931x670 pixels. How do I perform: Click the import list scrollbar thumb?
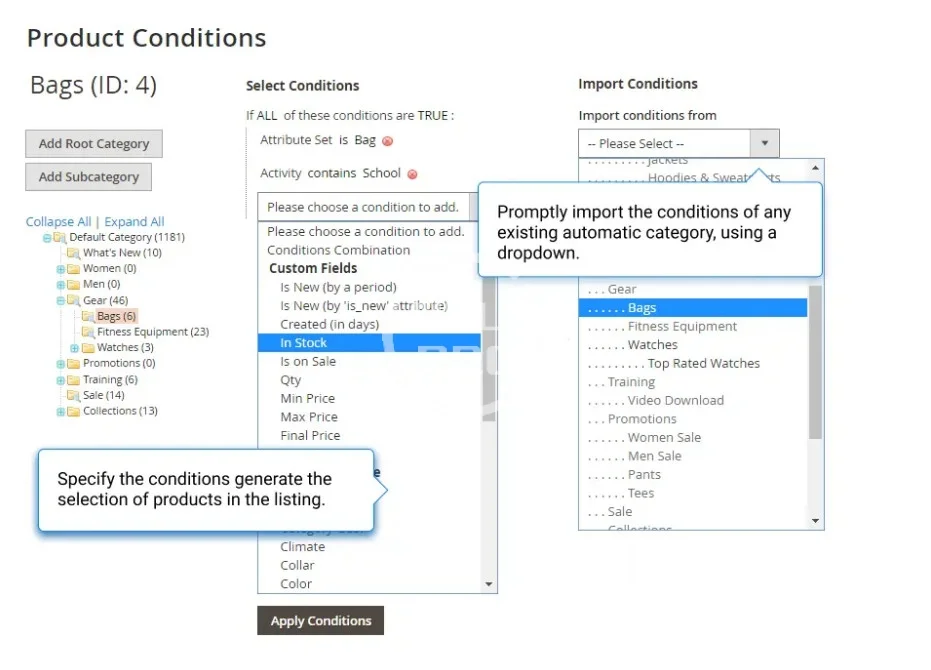coord(815,360)
